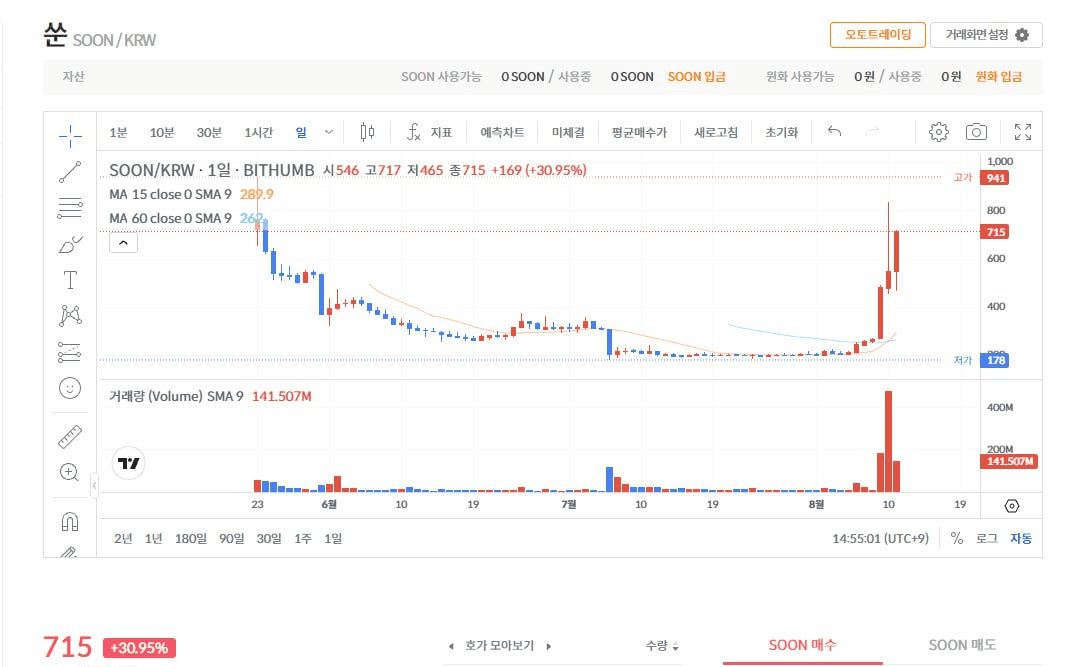Click the SOON/KRW · 1일 · BITHUMB chart title
Viewport: 1071px width, 667px height.
212,170
